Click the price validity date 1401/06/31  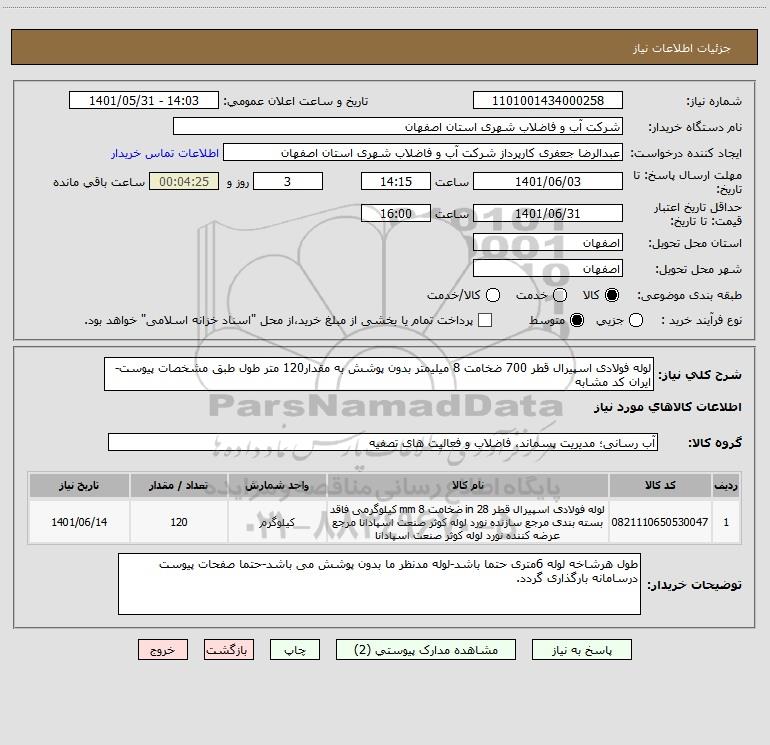pyautogui.click(x=548, y=214)
